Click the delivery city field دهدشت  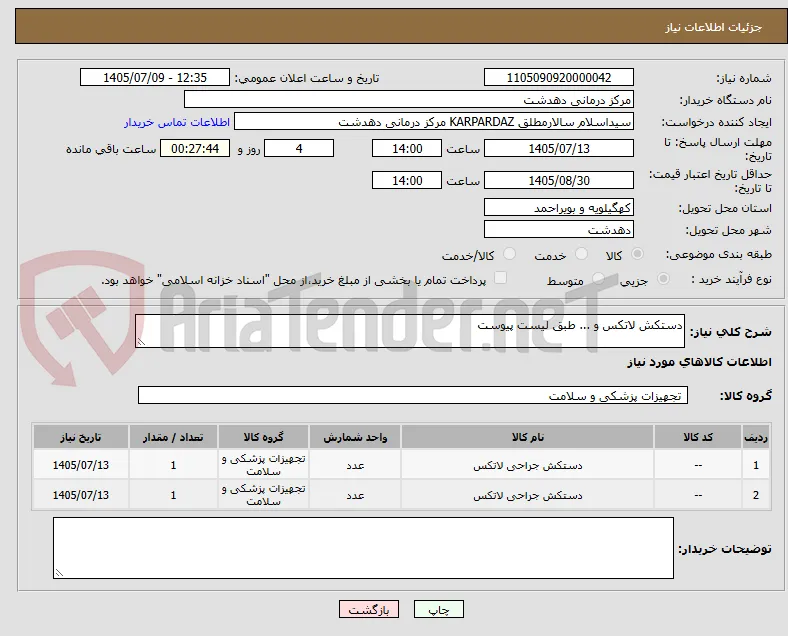(x=559, y=230)
